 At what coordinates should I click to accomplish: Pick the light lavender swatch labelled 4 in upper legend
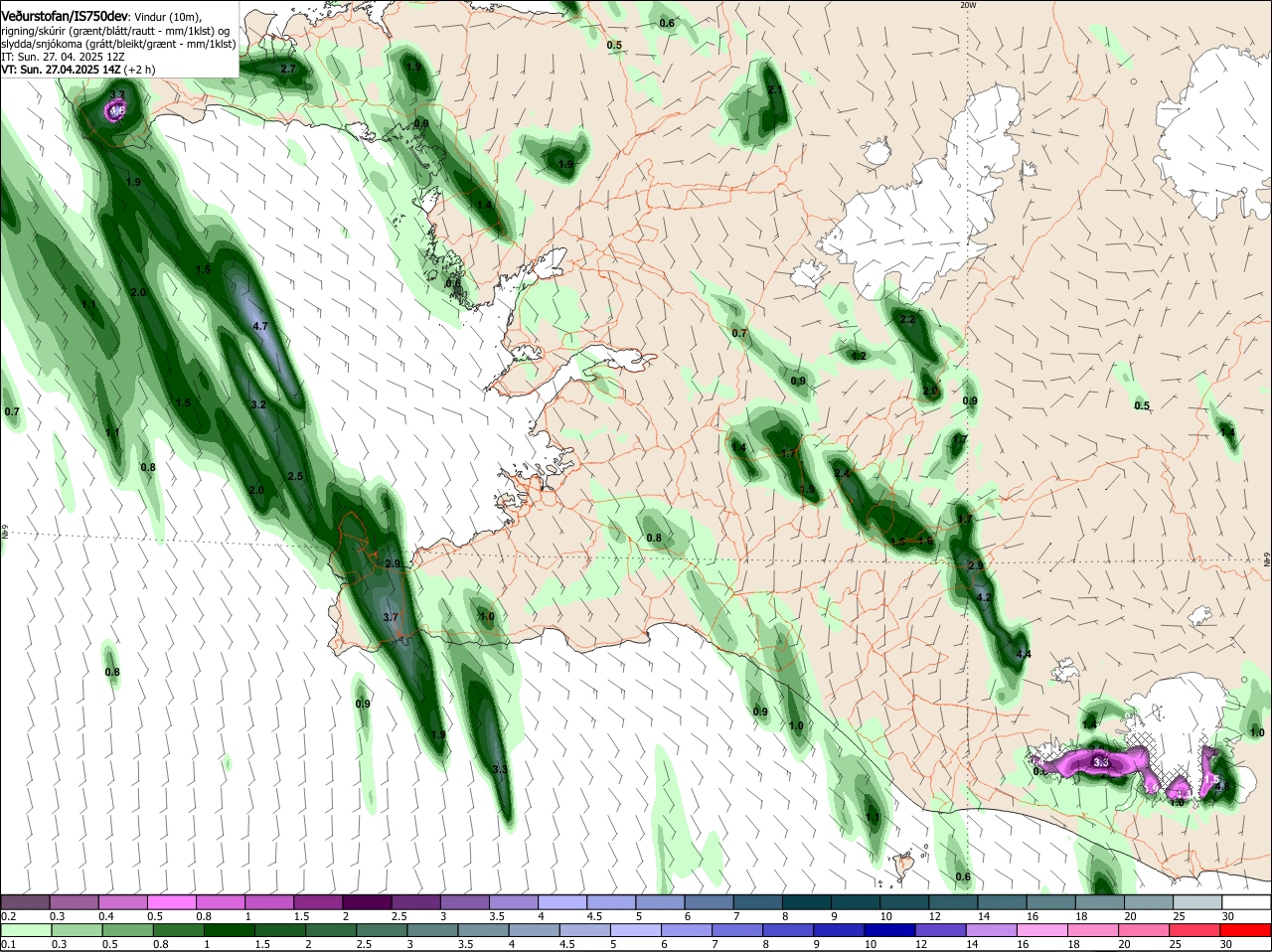pos(562,901)
